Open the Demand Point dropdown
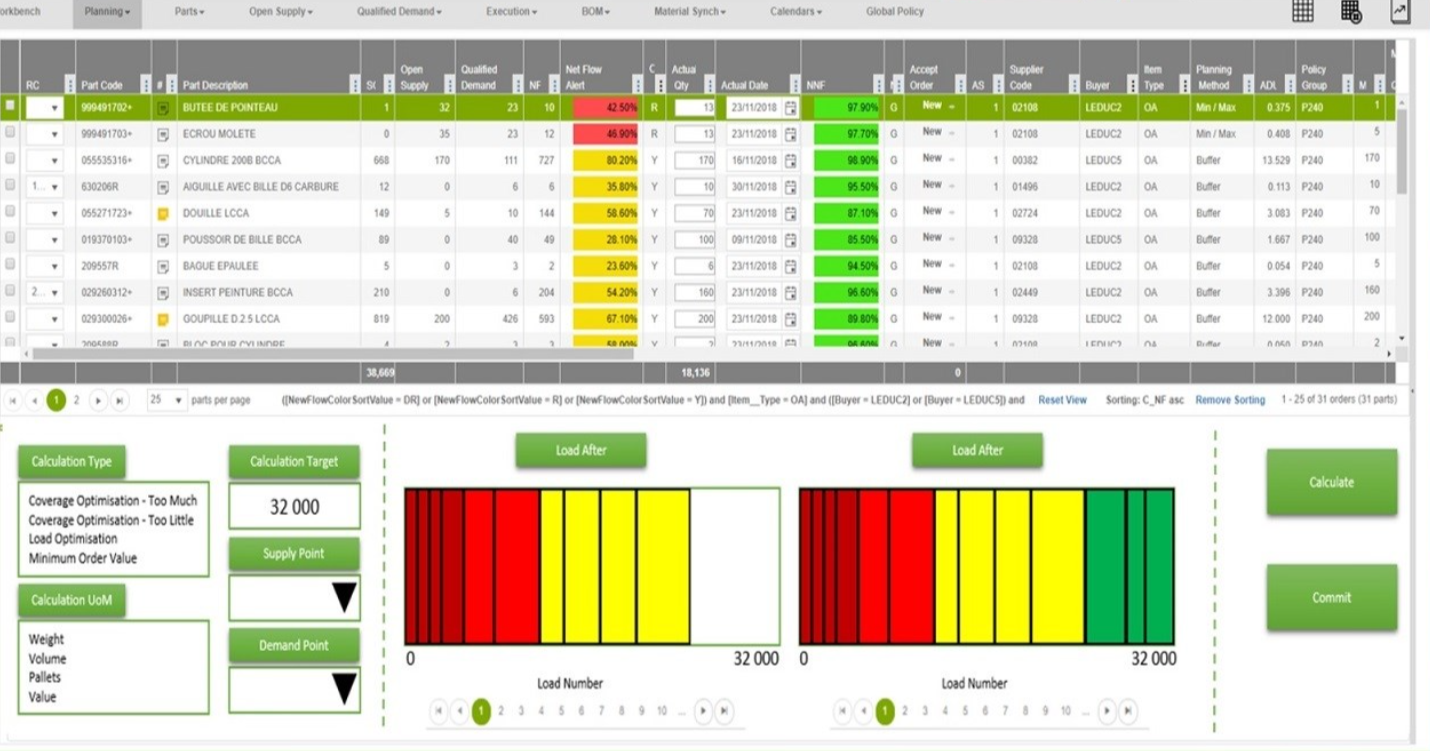1430x751 pixels. tap(343, 690)
